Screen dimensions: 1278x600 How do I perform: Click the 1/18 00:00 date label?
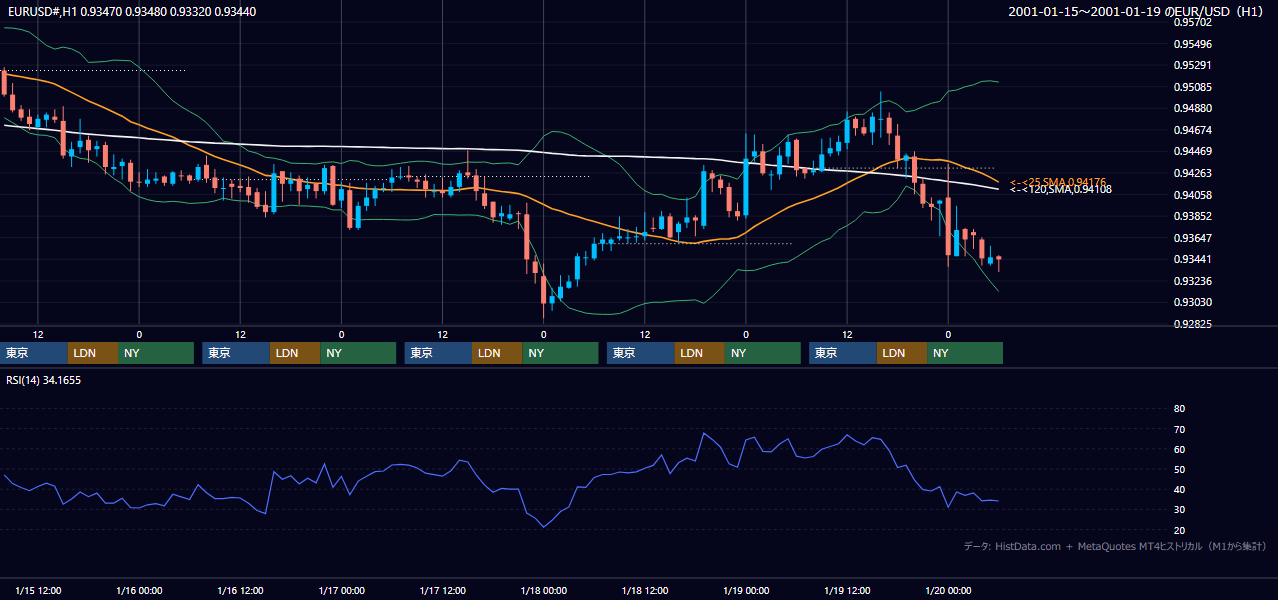pos(544,591)
